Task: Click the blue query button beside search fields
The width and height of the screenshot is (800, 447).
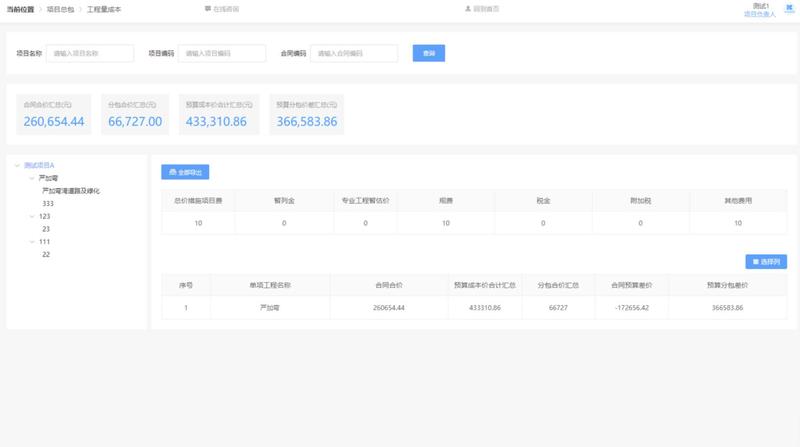Action: tap(429, 53)
